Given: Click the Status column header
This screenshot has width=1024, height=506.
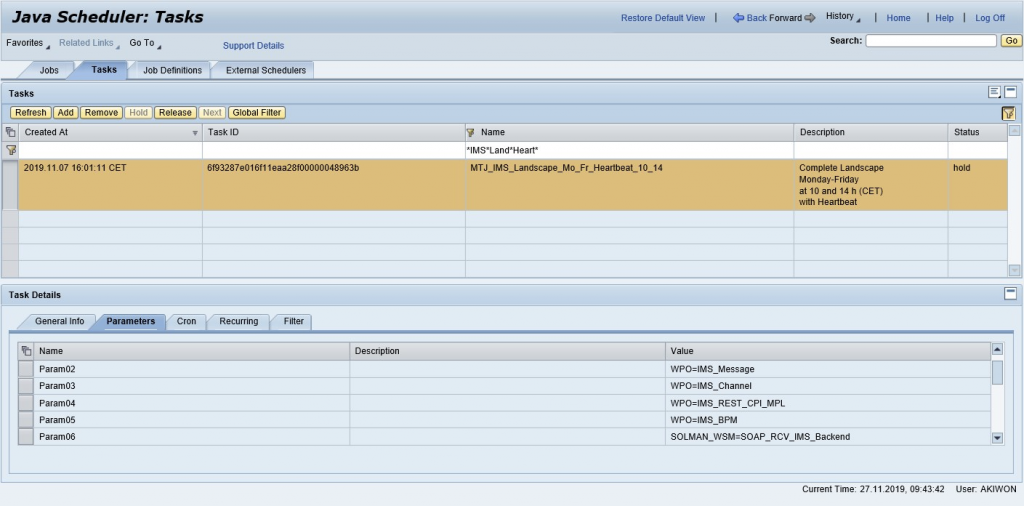Looking at the screenshot, I should pyautogui.click(x=977, y=132).
